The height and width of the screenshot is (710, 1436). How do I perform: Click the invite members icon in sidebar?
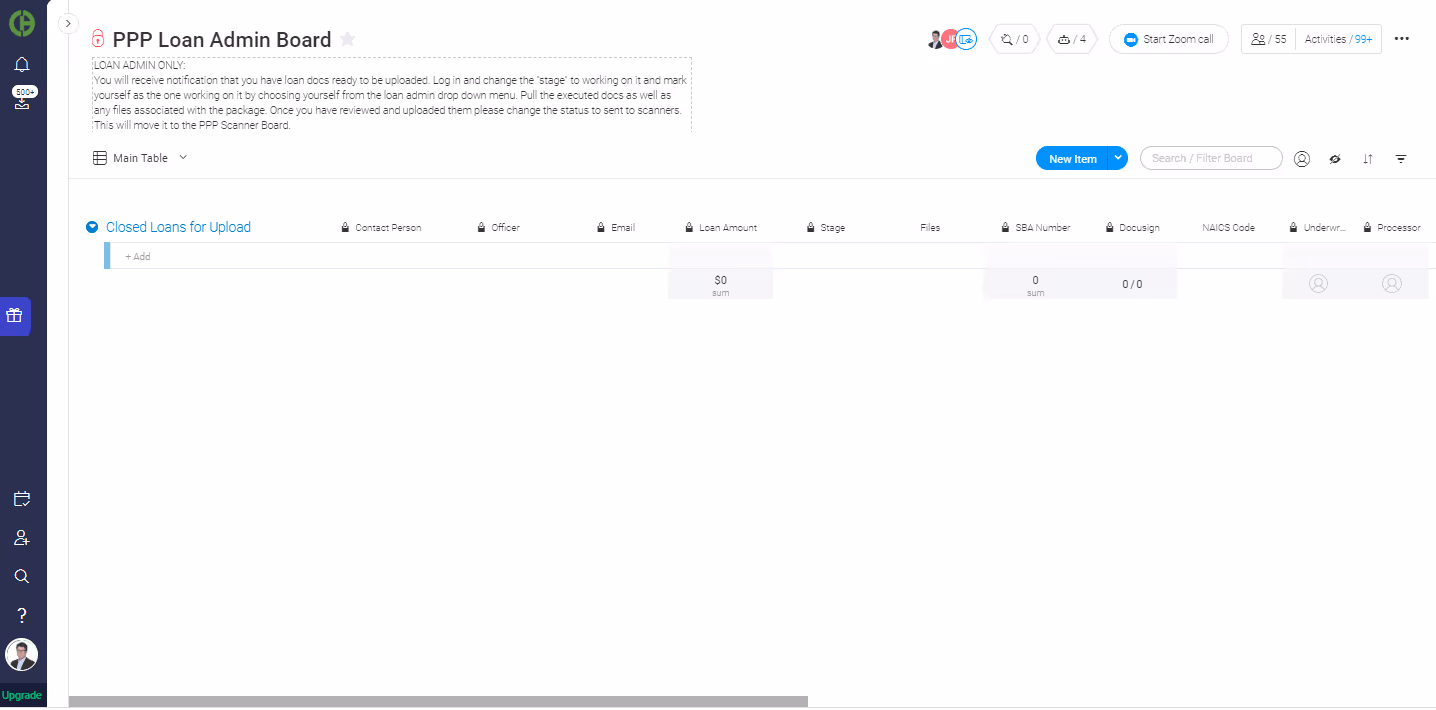[22, 538]
